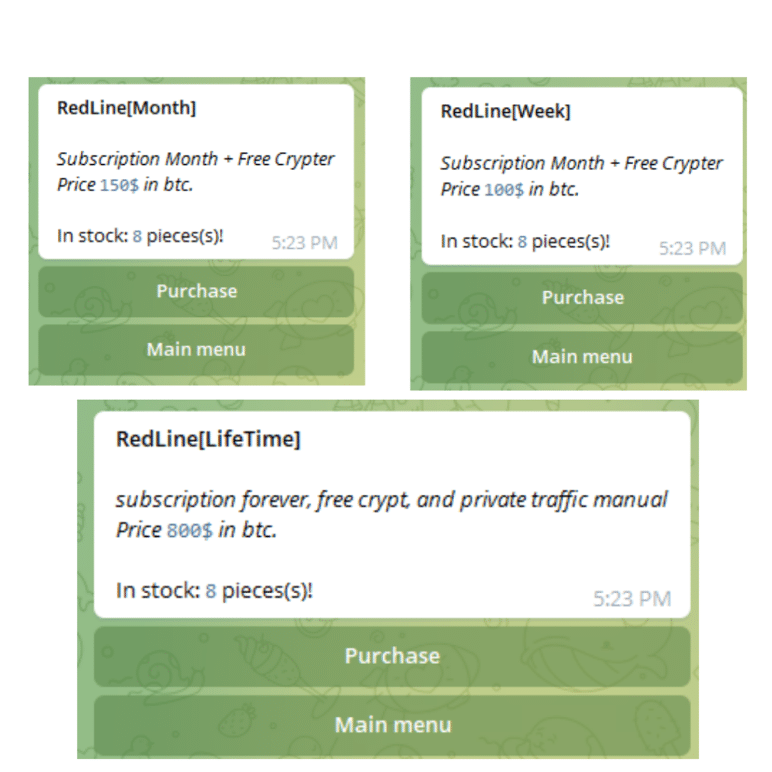Click the stock count in RedLine[Week] message
This screenshot has width=772, height=772.
522,241
